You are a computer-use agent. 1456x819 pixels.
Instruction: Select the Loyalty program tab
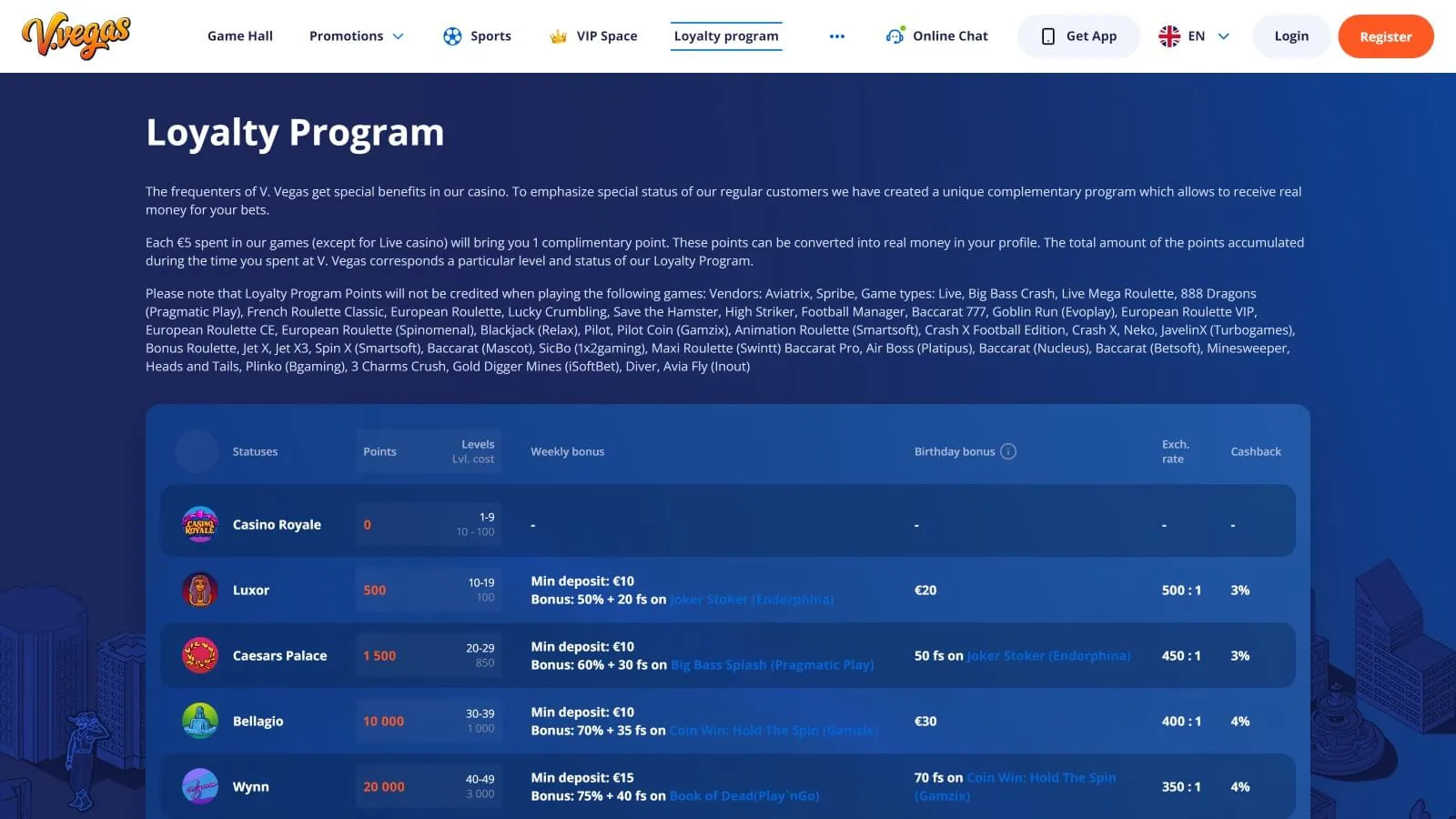tap(726, 36)
